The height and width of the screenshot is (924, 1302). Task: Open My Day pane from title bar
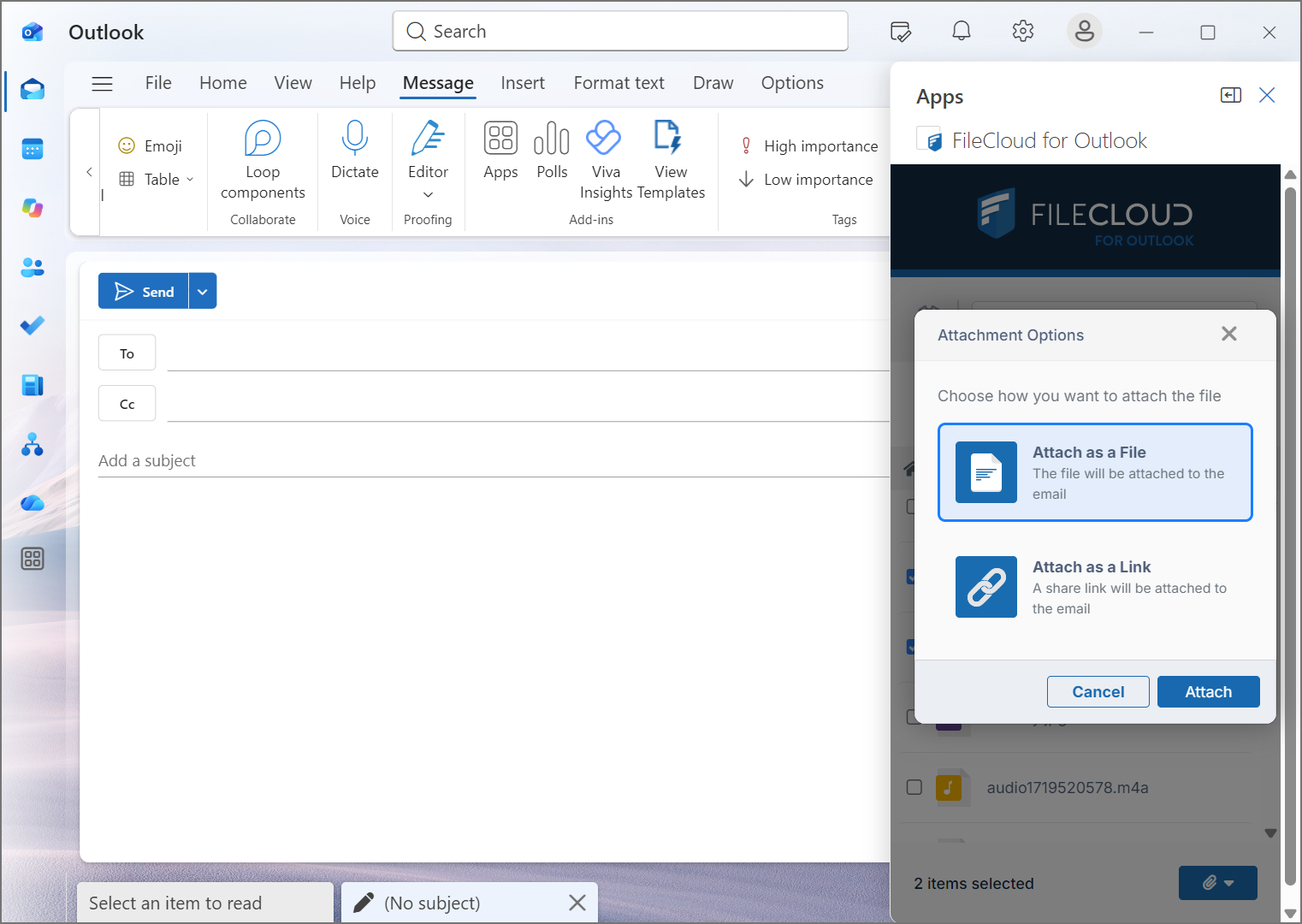[x=900, y=33]
